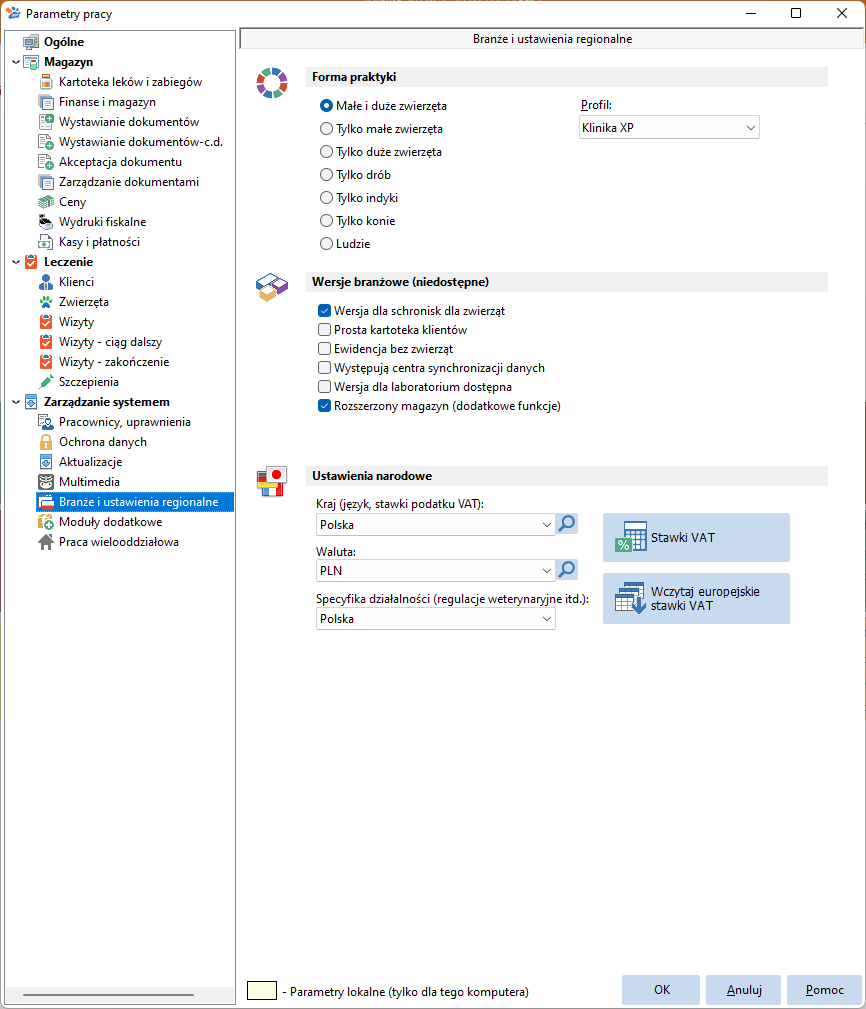Click the Akceptacja dokumentu icon
The height and width of the screenshot is (1009, 866).
point(46,162)
